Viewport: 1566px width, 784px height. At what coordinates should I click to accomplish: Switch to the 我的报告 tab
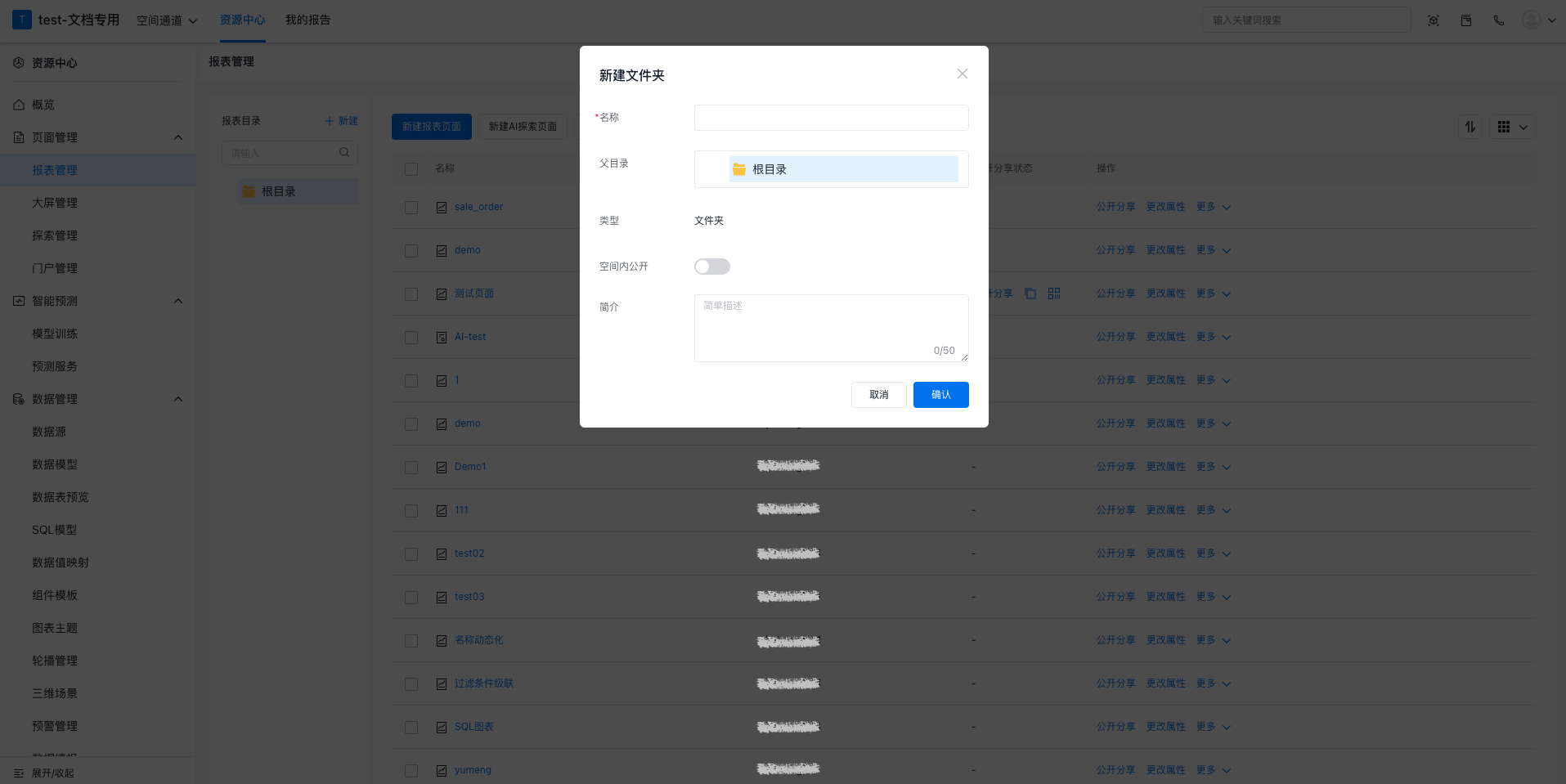(308, 20)
